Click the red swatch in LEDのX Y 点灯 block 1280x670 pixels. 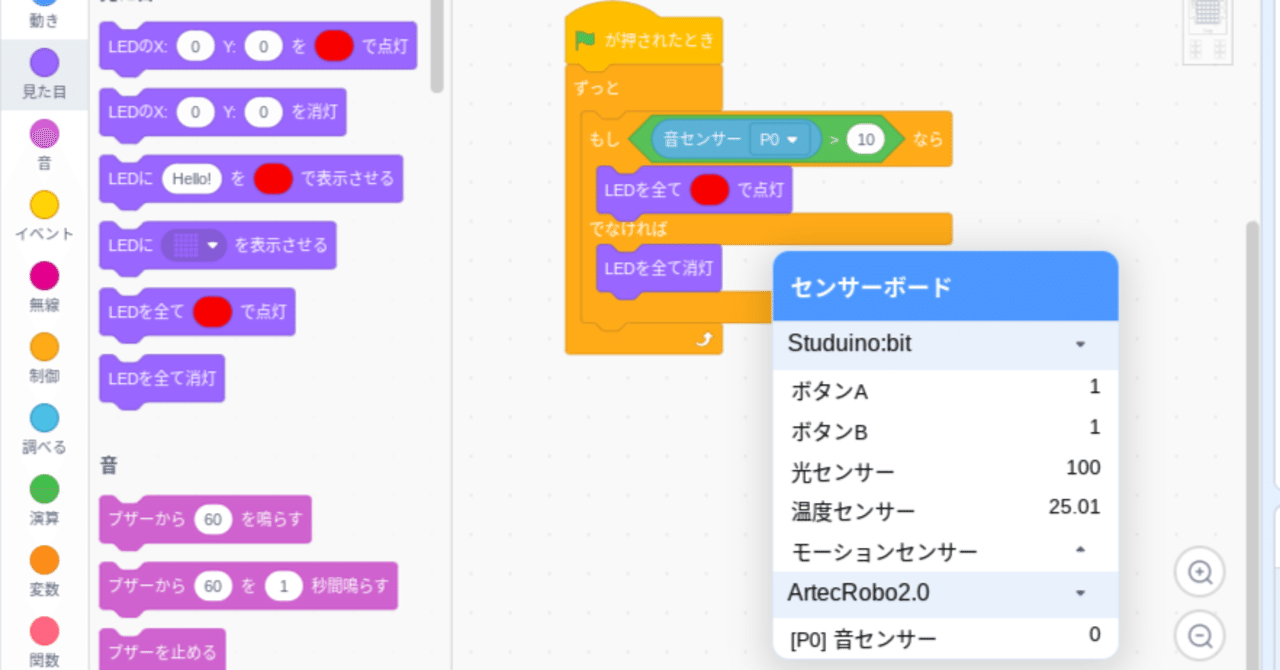point(334,45)
